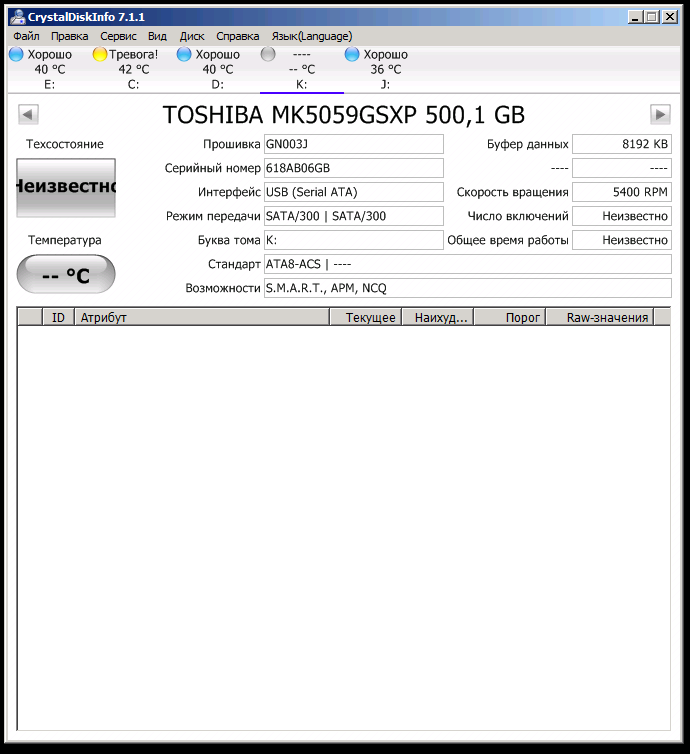Click the Техсостояние label
Viewport: 690px width, 754px height.
click(65, 144)
